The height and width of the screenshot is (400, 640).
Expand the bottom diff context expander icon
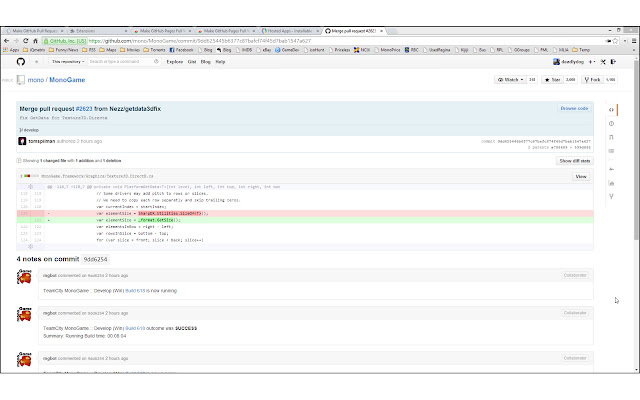(x=31, y=247)
